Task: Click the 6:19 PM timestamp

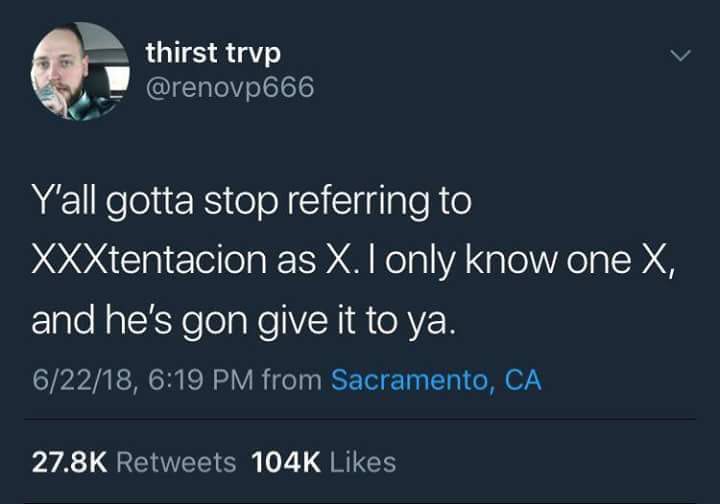Action: point(201,381)
